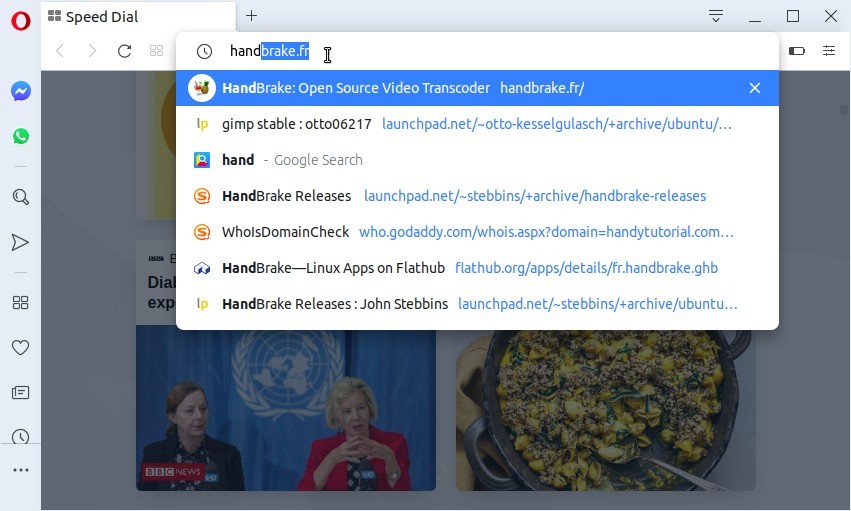This screenshot has width=851, height=511.
Task: Click the battery saver icon
Action: tap(796, 51)
